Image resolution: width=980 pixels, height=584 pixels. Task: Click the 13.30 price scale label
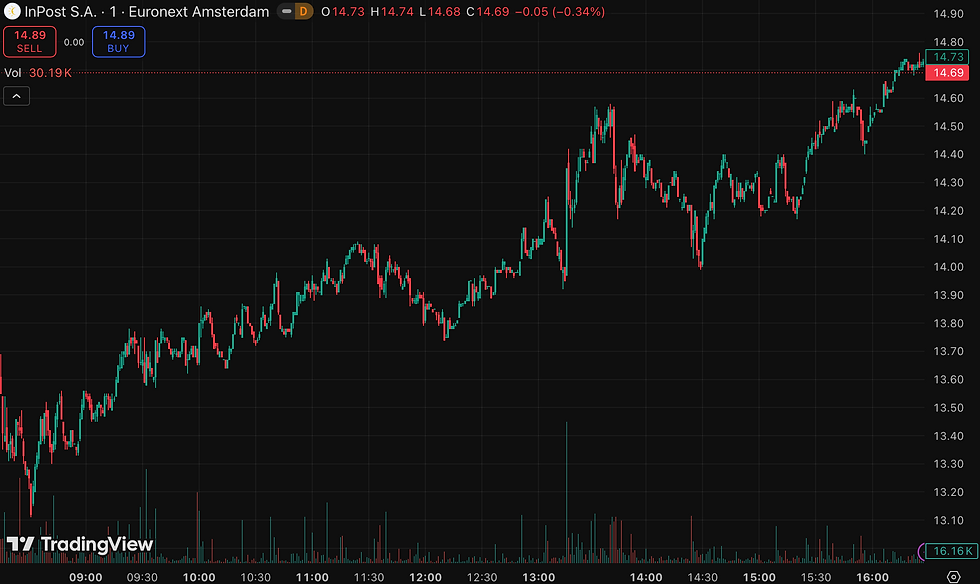pos(948,464)
